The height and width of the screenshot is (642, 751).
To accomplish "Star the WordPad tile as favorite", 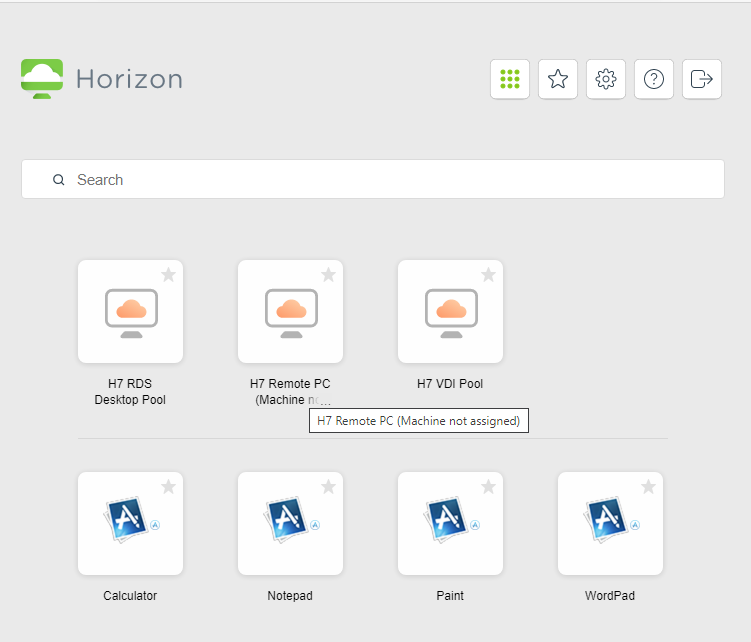I will pos(648,487).
